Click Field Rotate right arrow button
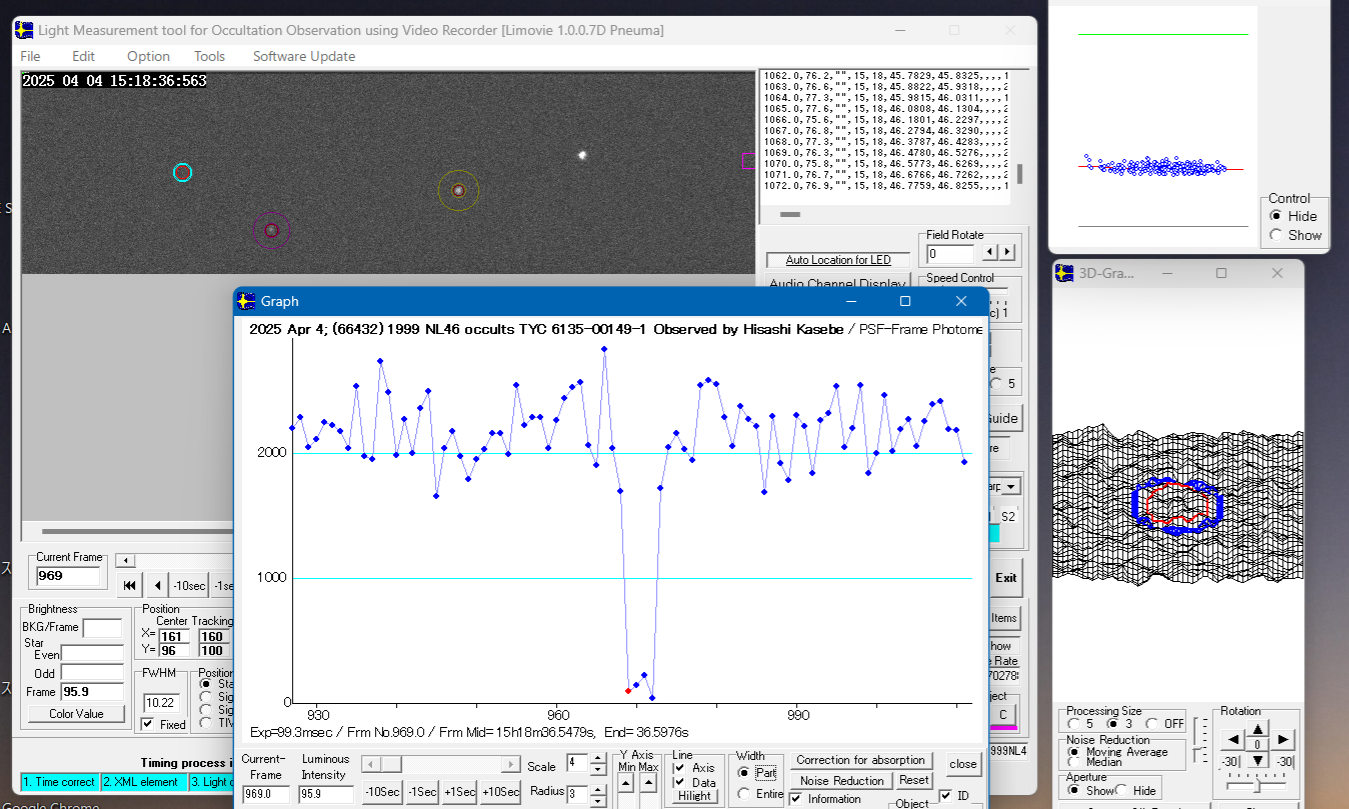The width and height of the screenshot is (1349, 809). click(x=1007, y=253)
